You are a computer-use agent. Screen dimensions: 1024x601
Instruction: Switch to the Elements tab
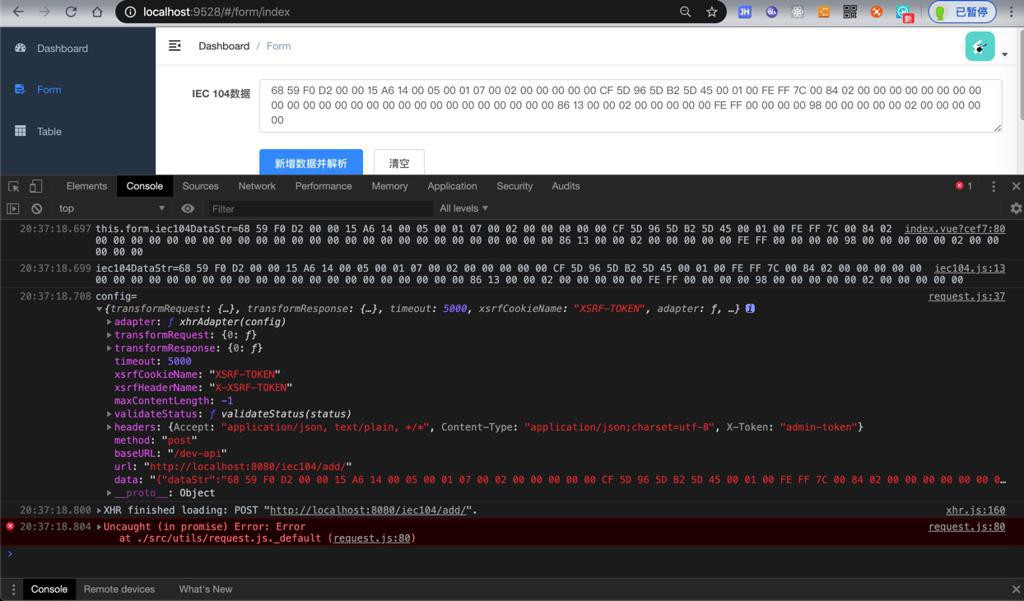click(86, 186)
